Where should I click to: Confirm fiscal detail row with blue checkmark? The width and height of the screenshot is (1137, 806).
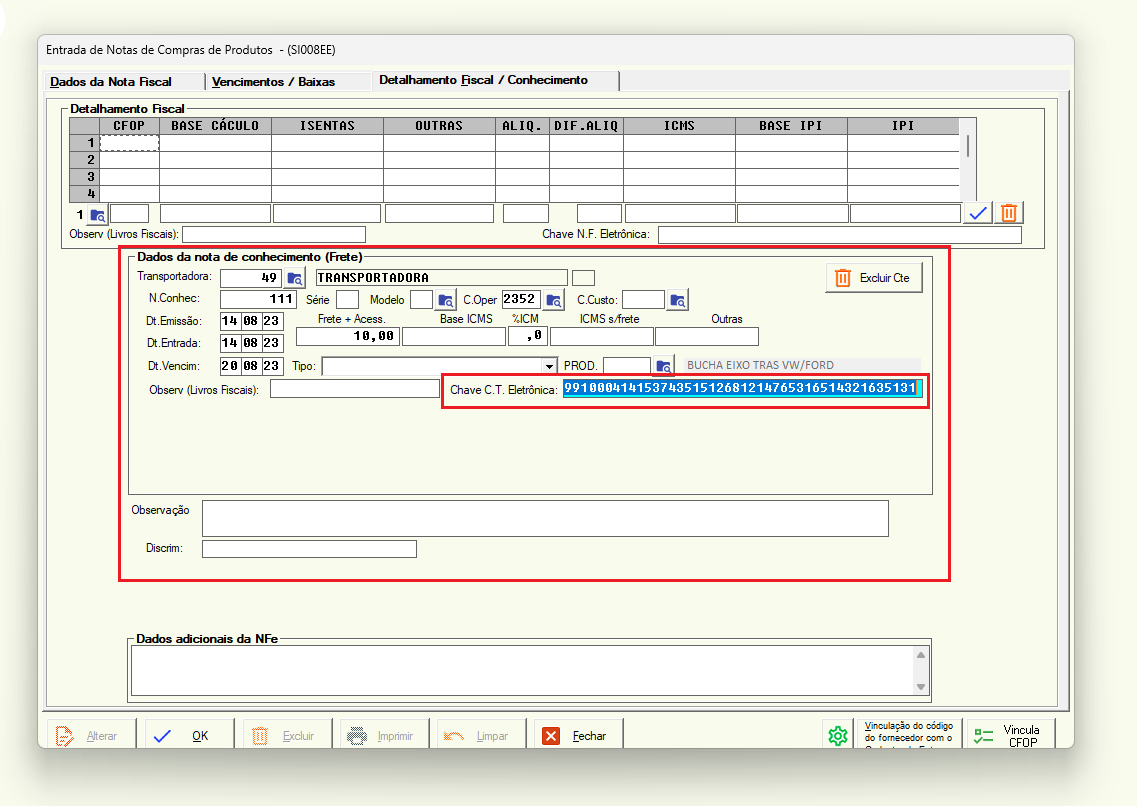(x=977, y=213)
